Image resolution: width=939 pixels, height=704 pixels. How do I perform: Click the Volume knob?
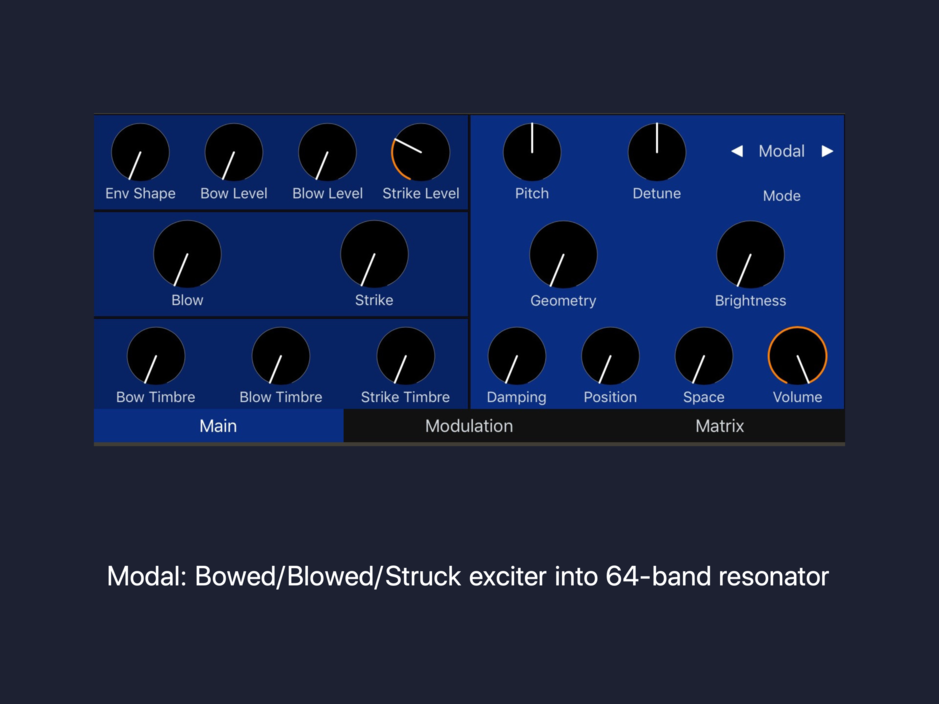[797, 356]
